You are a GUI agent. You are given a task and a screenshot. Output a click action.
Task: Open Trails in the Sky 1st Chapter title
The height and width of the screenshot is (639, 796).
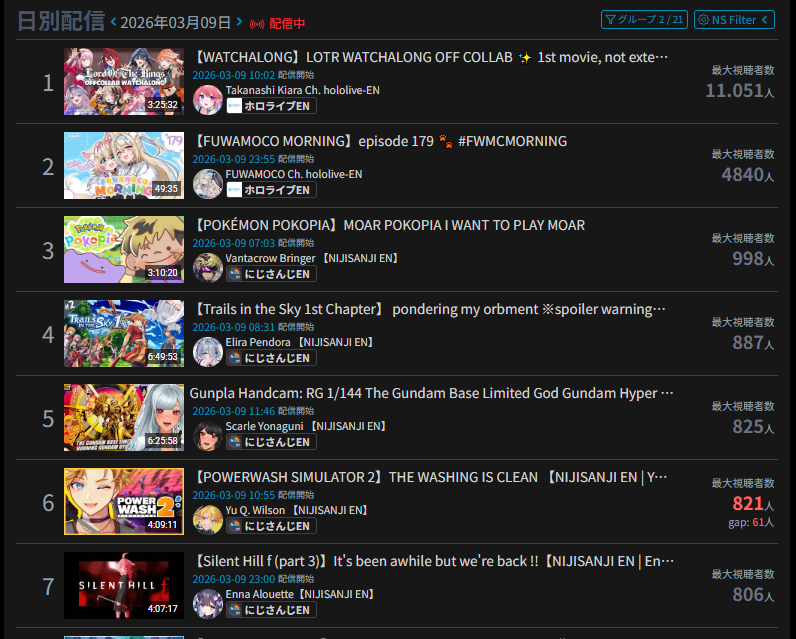click(x=429, y=309)
